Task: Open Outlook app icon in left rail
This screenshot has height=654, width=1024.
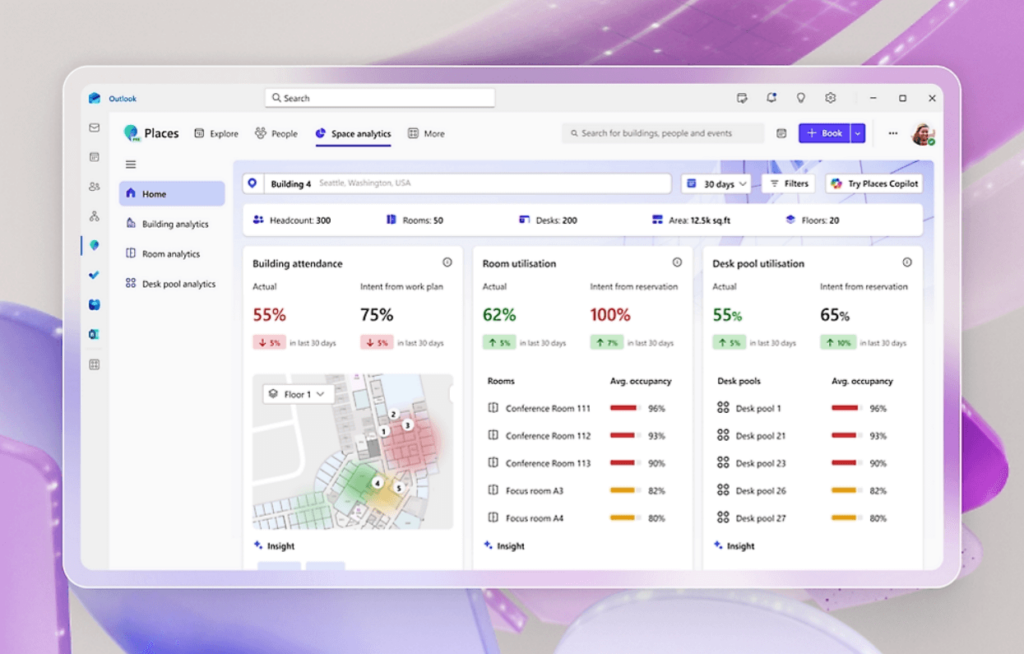Action: point(95,335)
